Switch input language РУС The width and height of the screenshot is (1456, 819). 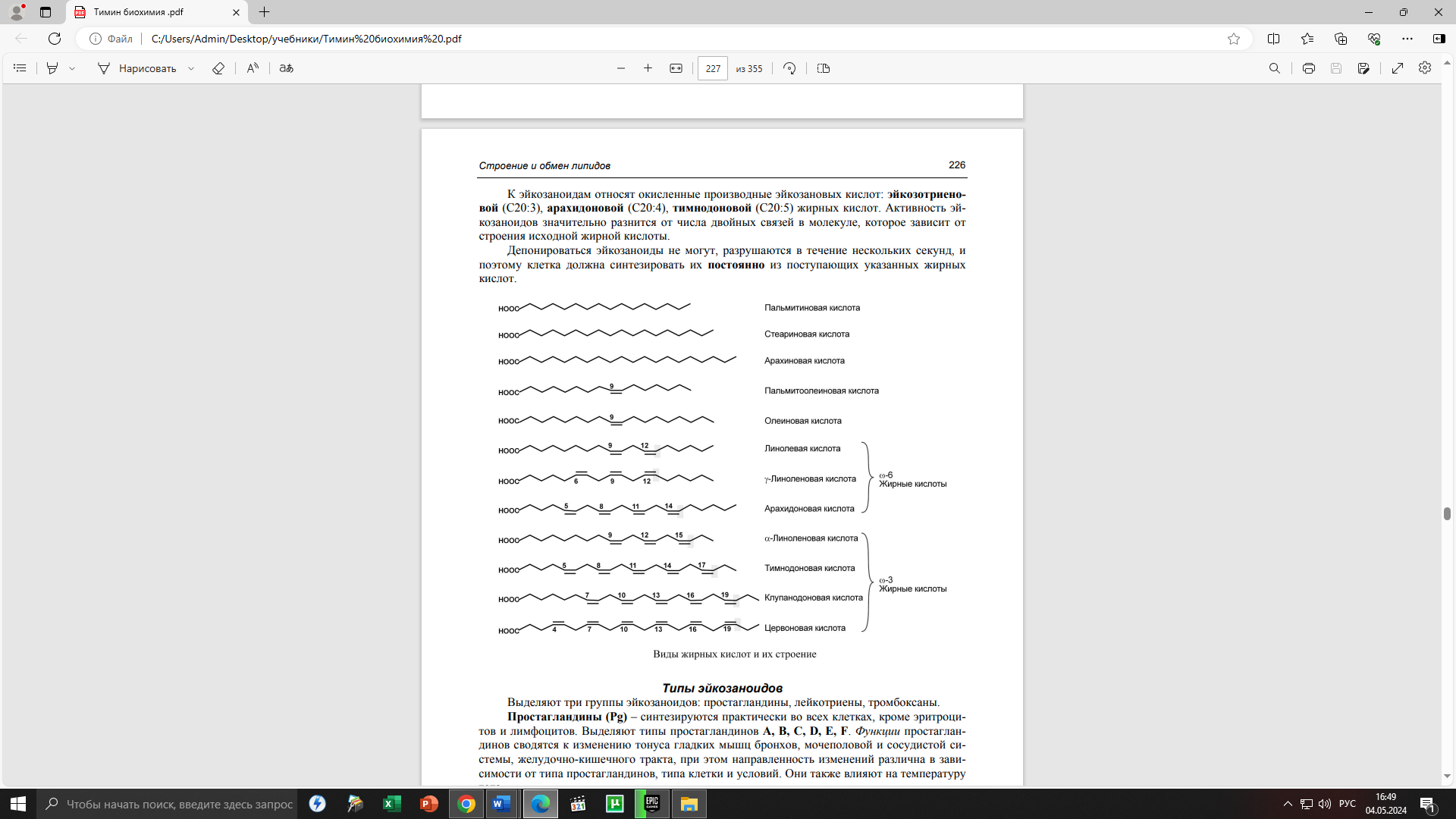[x=1348, y=804]
